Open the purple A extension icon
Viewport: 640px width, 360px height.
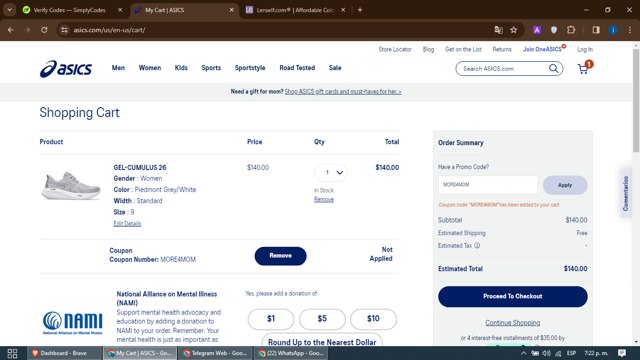click(537, 30)
